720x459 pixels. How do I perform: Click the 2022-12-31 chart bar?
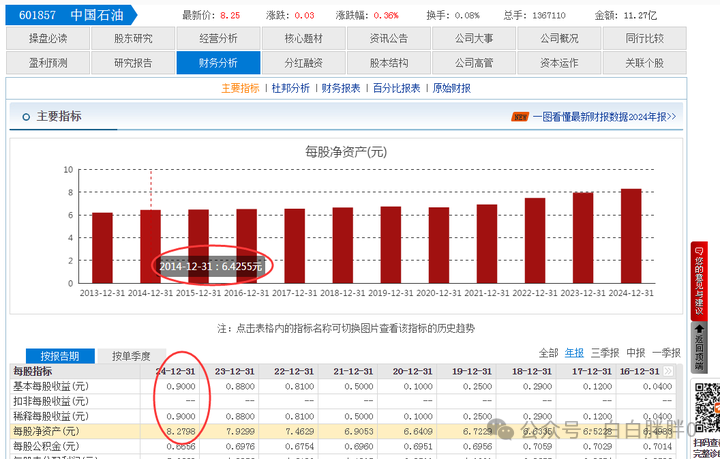pyautogui.click(x=535, y=241)
